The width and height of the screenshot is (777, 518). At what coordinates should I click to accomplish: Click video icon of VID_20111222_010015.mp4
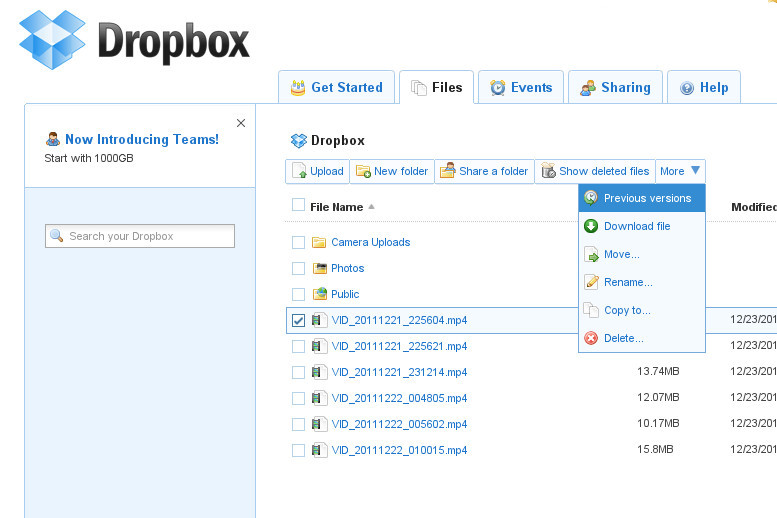click(320, 450)
